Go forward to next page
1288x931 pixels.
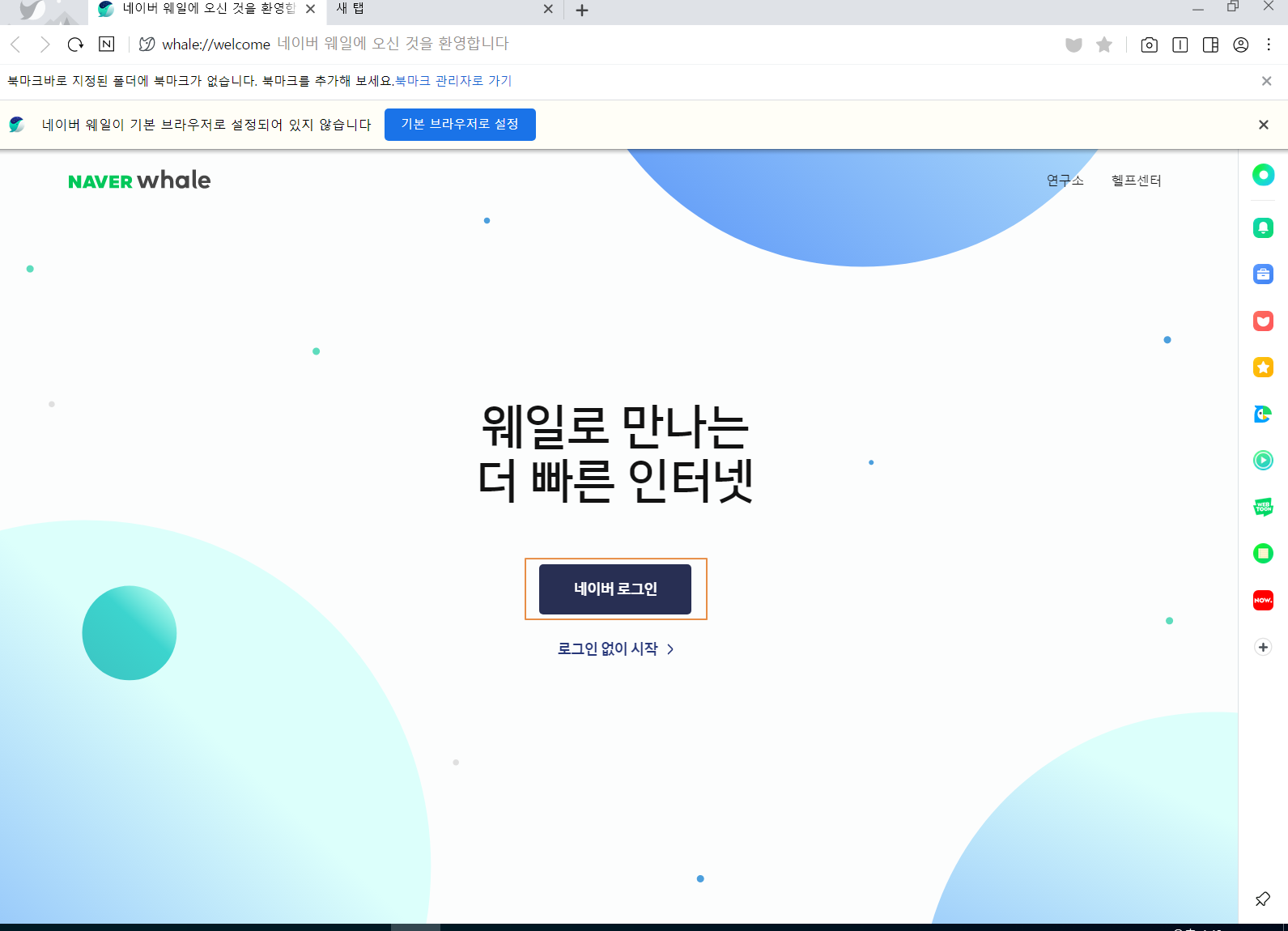click(45, 45)
